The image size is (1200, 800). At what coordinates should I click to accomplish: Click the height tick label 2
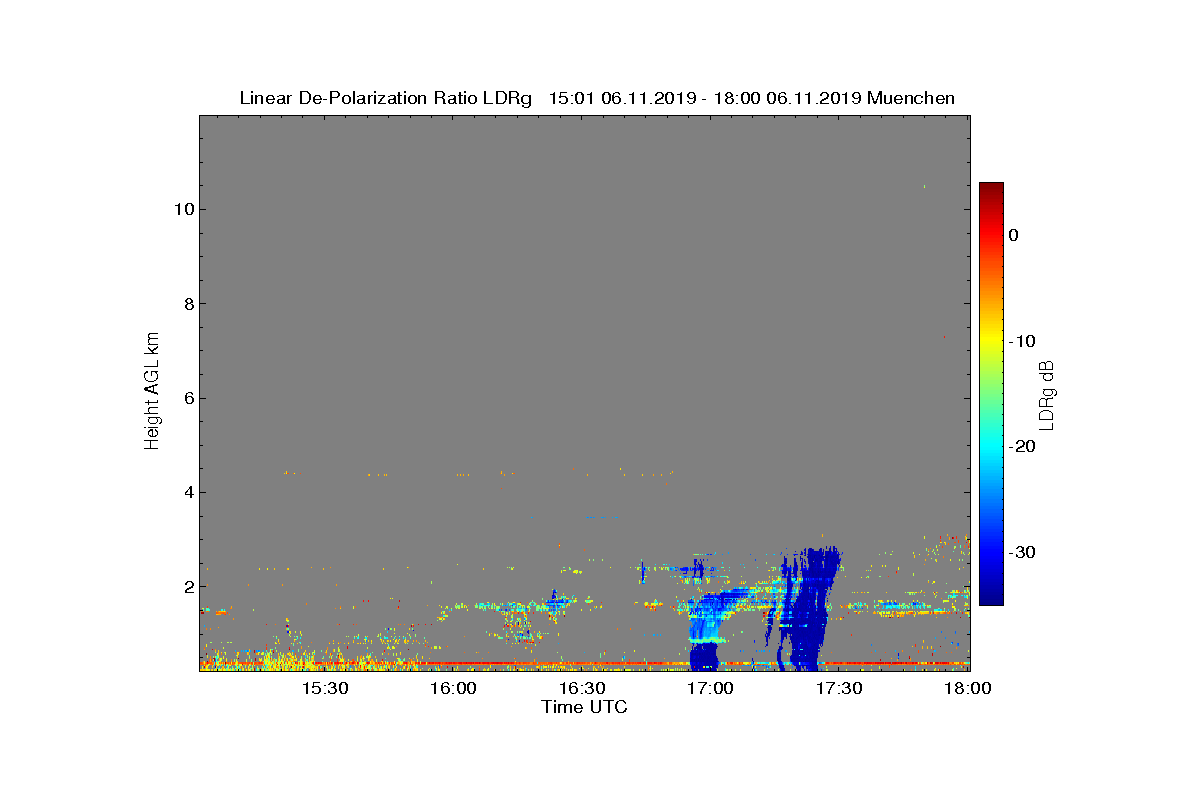click(x=187, y=587)
